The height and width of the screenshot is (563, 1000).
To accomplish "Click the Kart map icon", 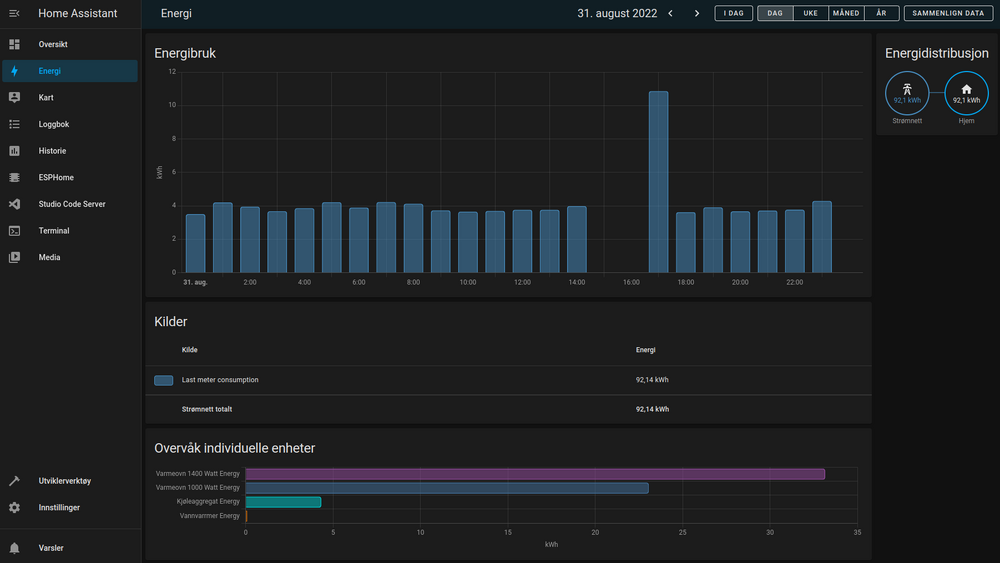I will [14, 98].
